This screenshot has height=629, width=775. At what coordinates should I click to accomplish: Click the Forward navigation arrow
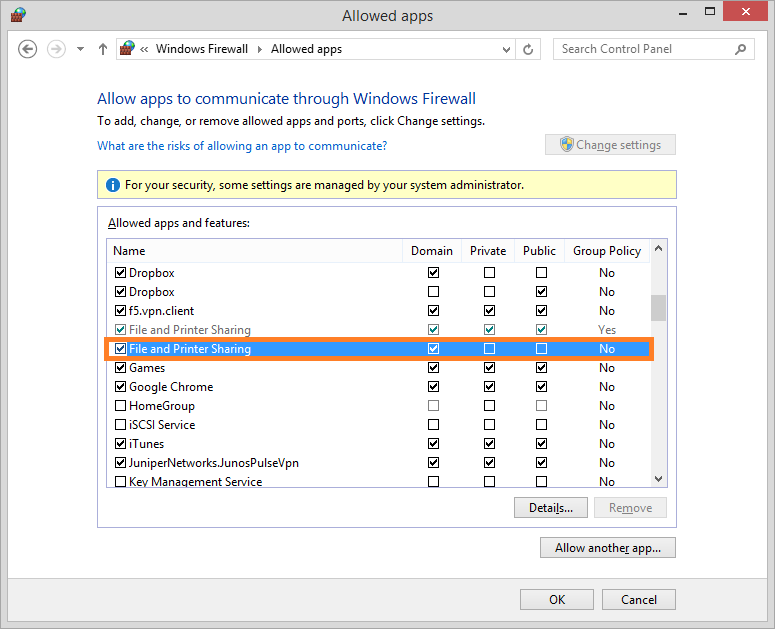[x=56, y=49]
